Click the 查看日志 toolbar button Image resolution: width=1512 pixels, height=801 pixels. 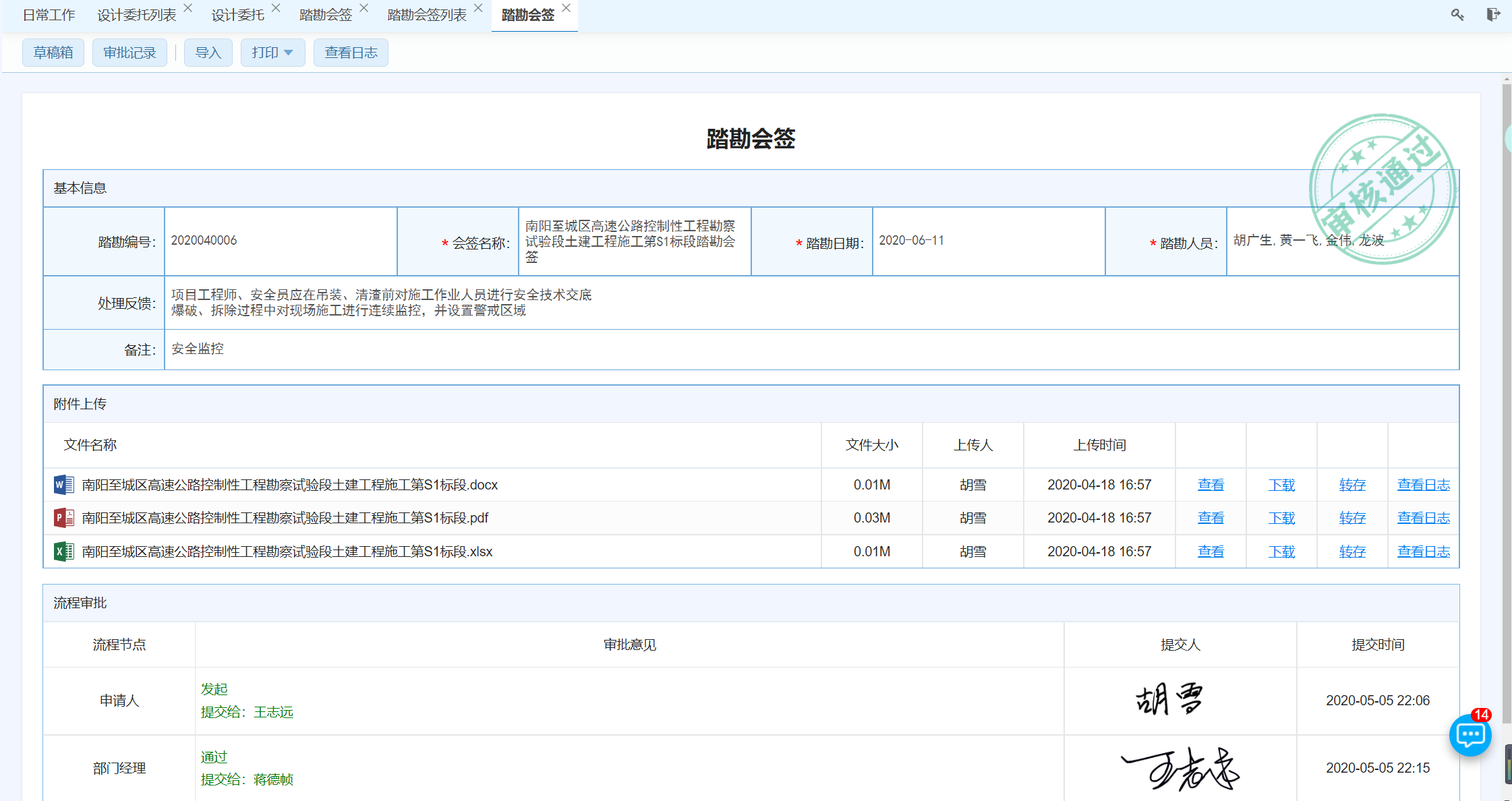[x=351, y=53]
